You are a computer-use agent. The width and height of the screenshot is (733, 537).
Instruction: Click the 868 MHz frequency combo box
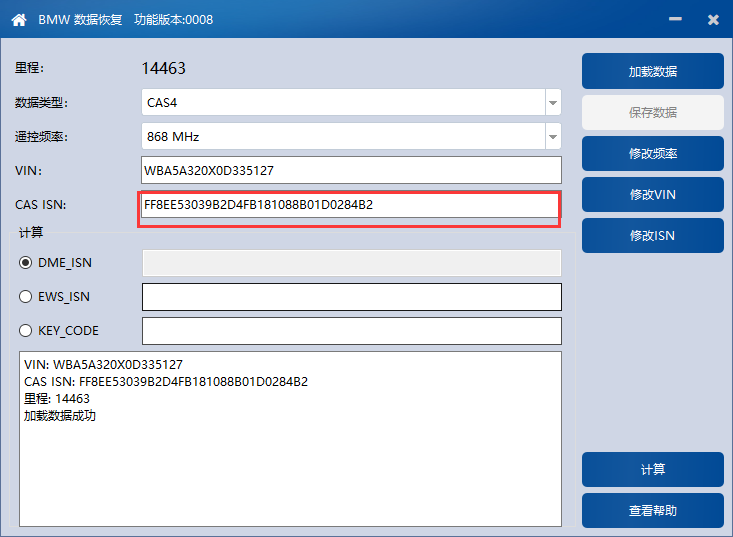click(351, 136)
